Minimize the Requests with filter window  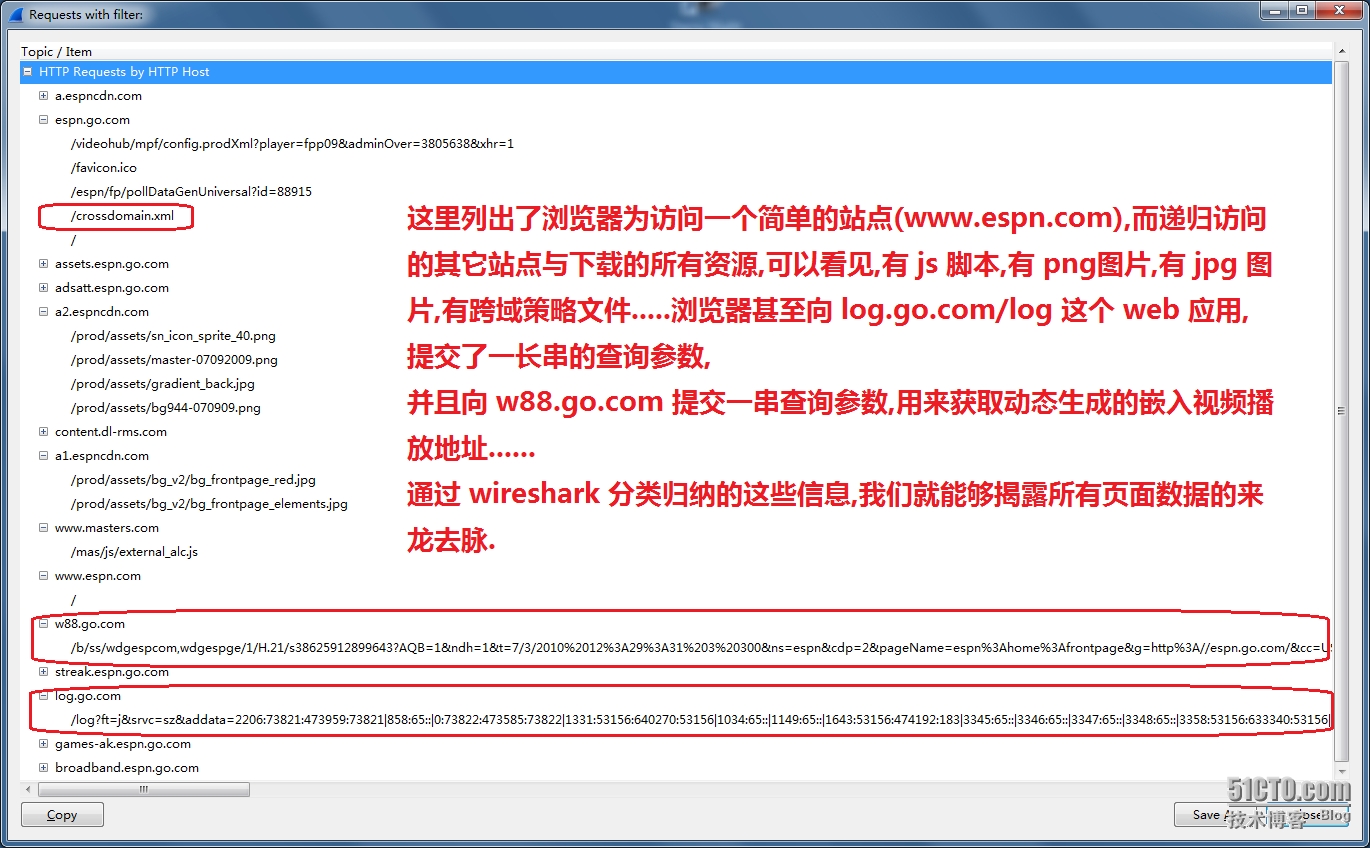(1274, 10)
